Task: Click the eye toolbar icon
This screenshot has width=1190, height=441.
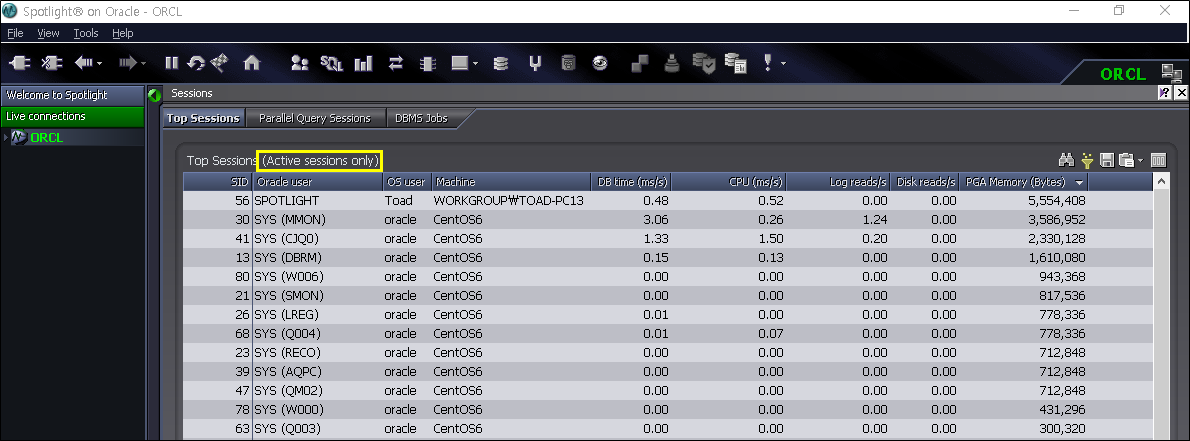Action: click(600, 64)
